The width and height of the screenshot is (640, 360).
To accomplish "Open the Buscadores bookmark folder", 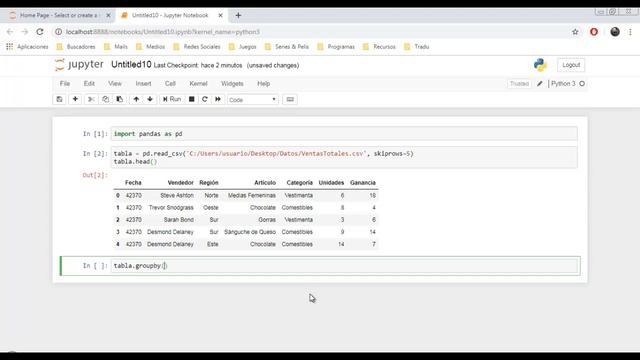I will pyautogui.click(x=76, y=47).
